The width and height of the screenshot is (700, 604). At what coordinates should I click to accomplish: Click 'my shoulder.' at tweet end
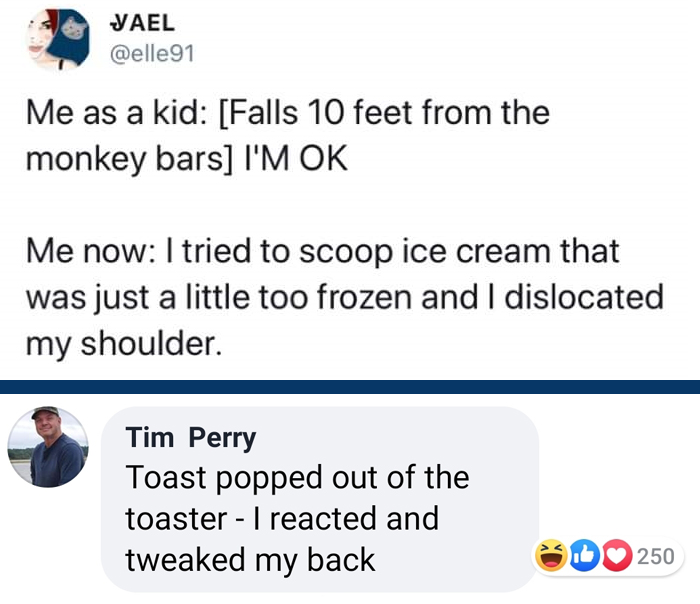pos(124,344)
